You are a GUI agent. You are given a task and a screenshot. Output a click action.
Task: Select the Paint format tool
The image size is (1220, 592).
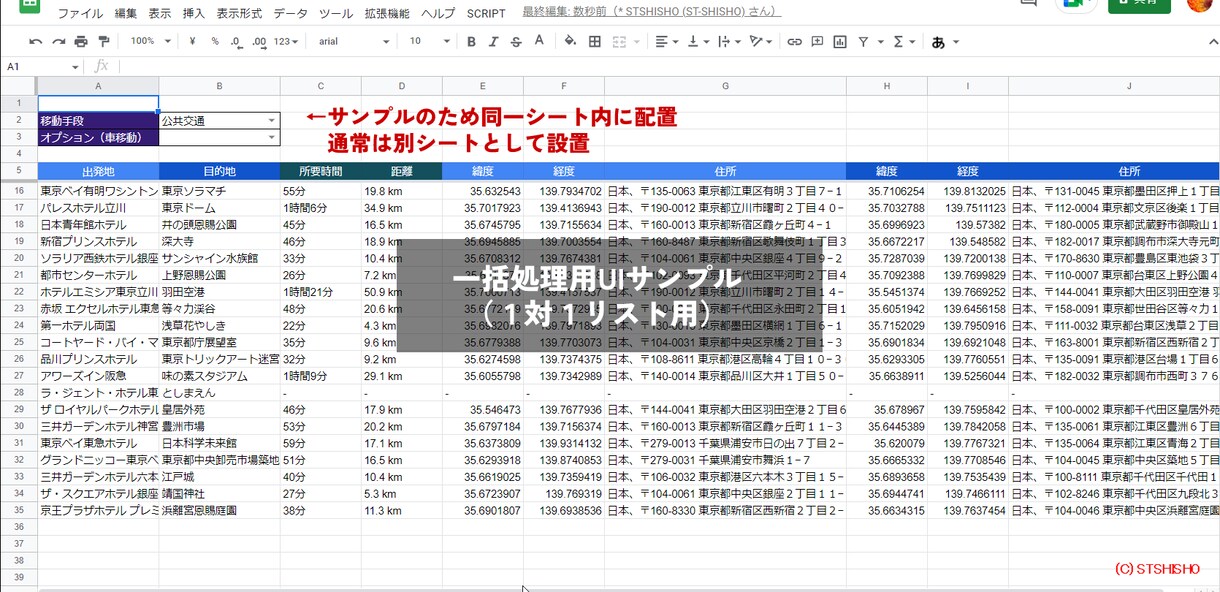tap(103, 41)
